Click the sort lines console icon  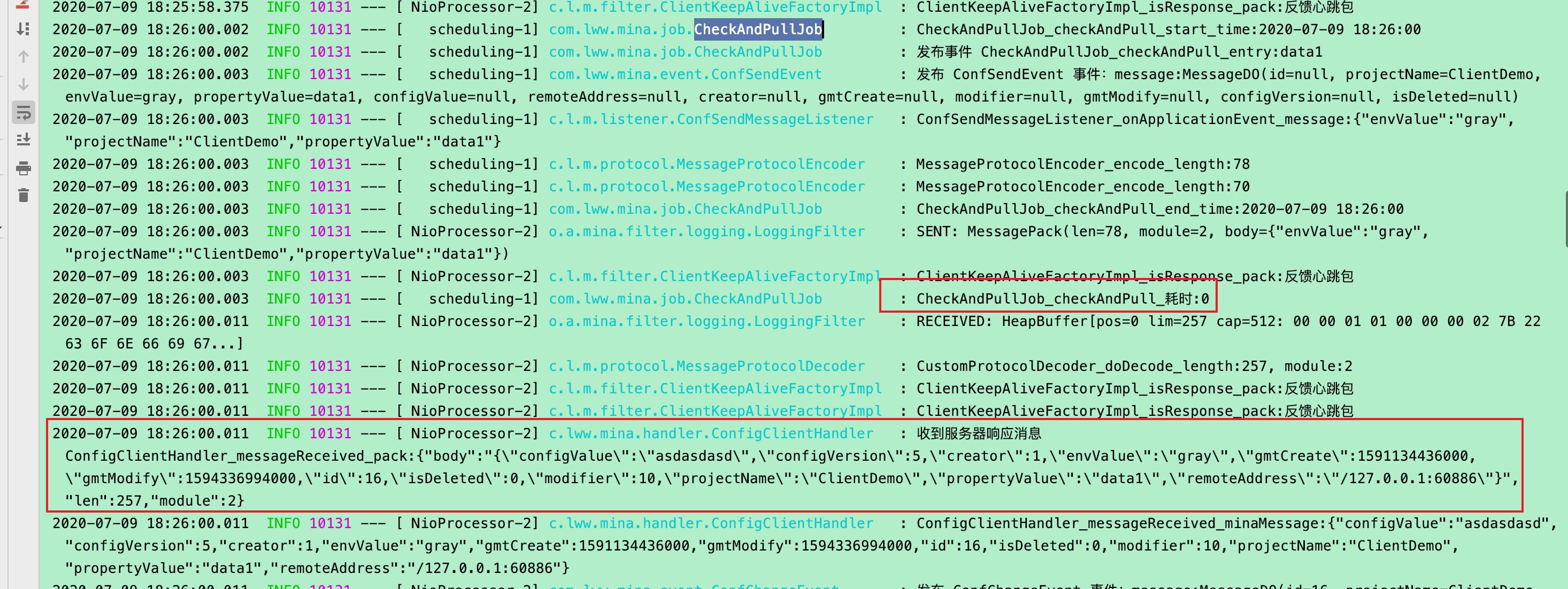click(x=23, y=29)
